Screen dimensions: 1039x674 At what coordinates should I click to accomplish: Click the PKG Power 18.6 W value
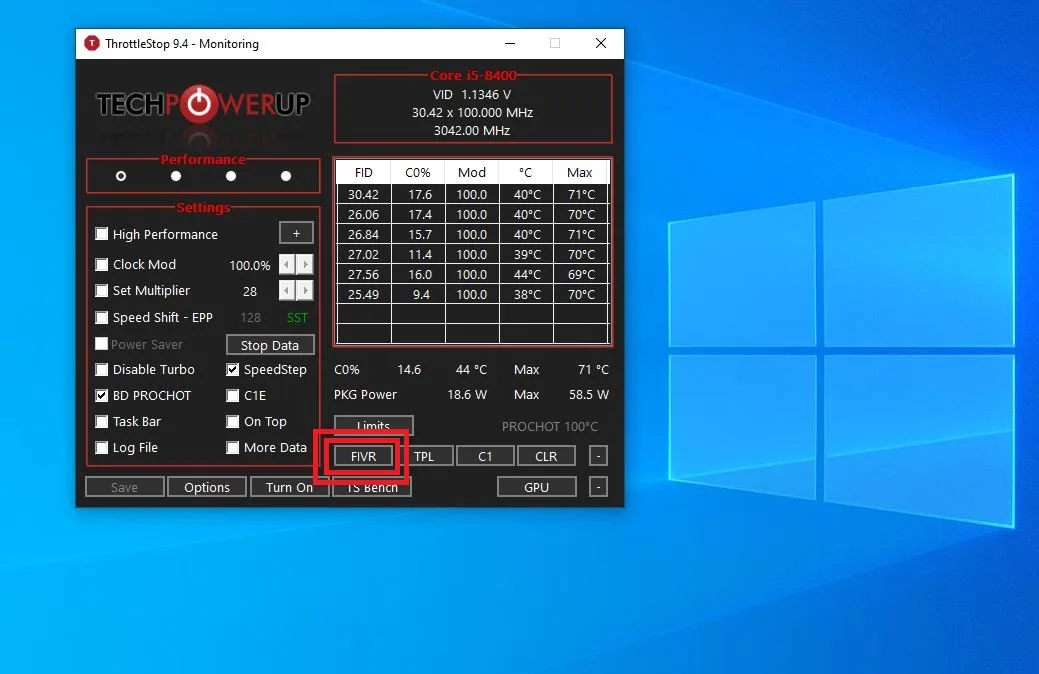[467, 394]
